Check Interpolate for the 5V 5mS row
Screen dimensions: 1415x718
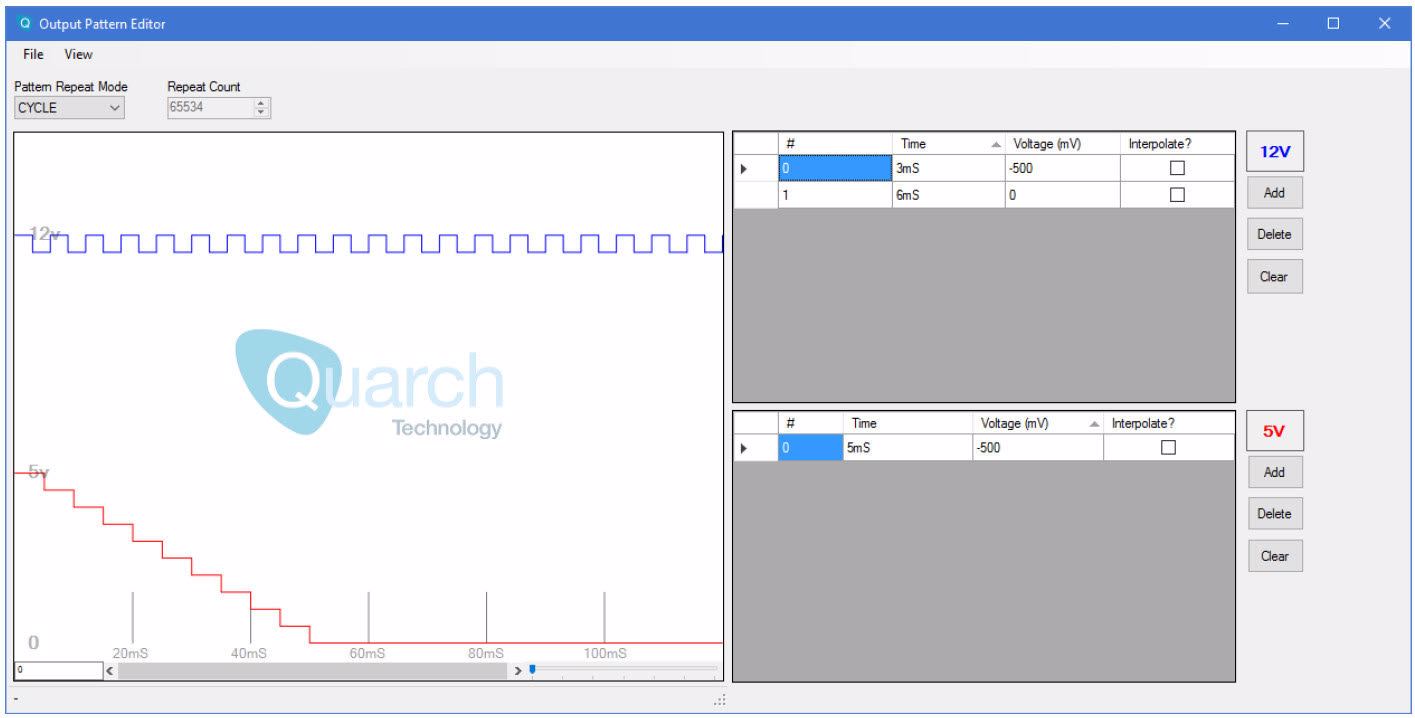pyautogui.click(x=1168, y=449)
